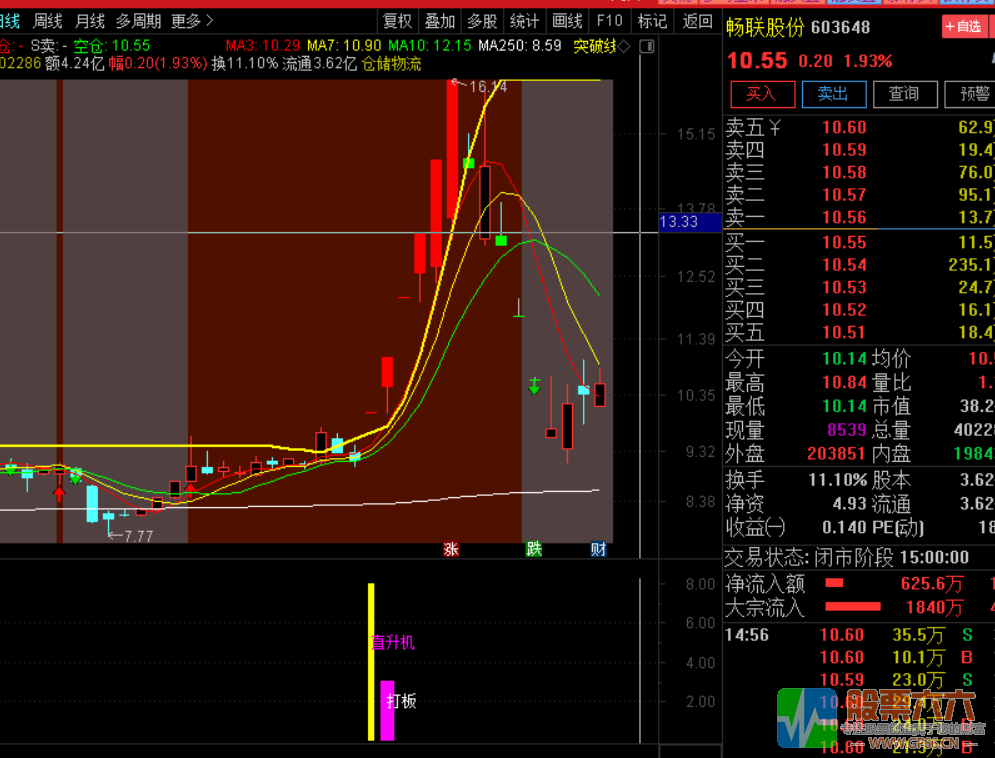Open the 统计 statistics tool
The width and height of the screenshot is (995, 758).
[x=524, y=22]
